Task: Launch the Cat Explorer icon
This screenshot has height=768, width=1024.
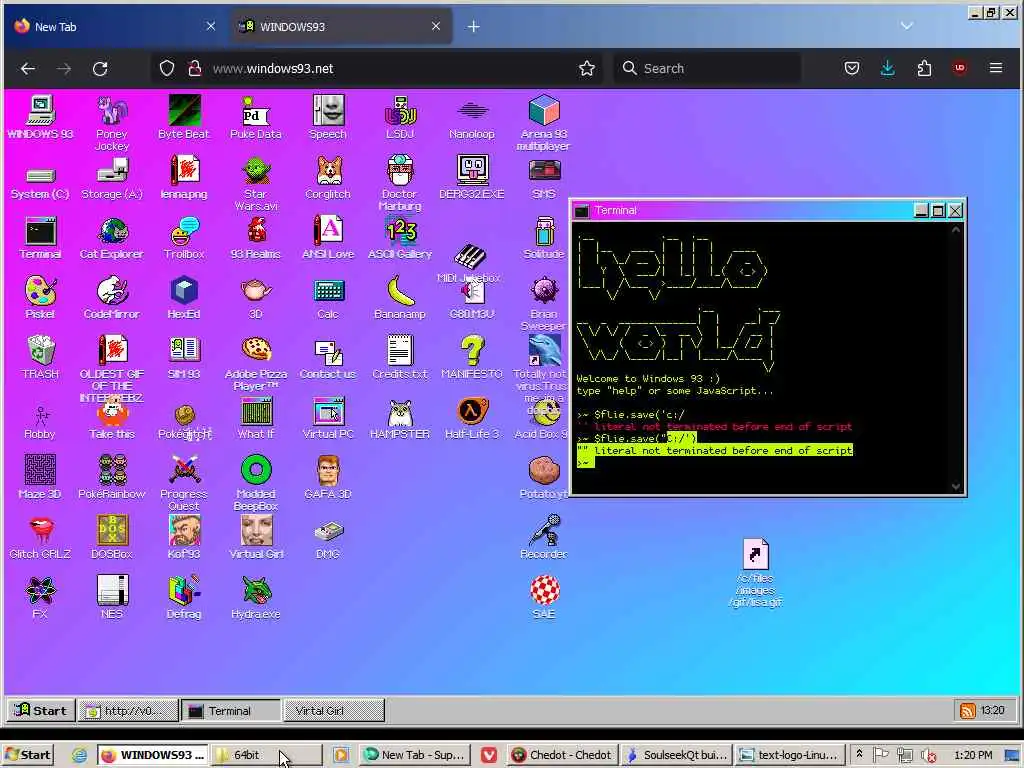Action: 112,238
